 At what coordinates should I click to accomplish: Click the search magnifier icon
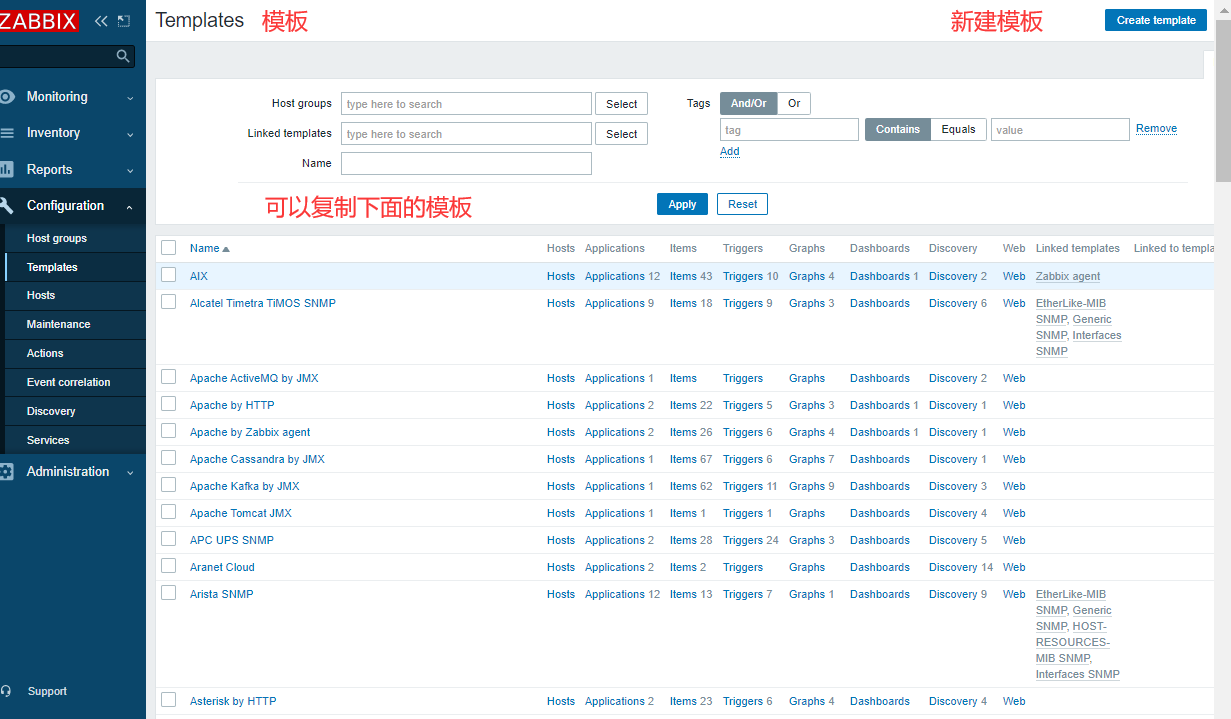pos(122,56)
